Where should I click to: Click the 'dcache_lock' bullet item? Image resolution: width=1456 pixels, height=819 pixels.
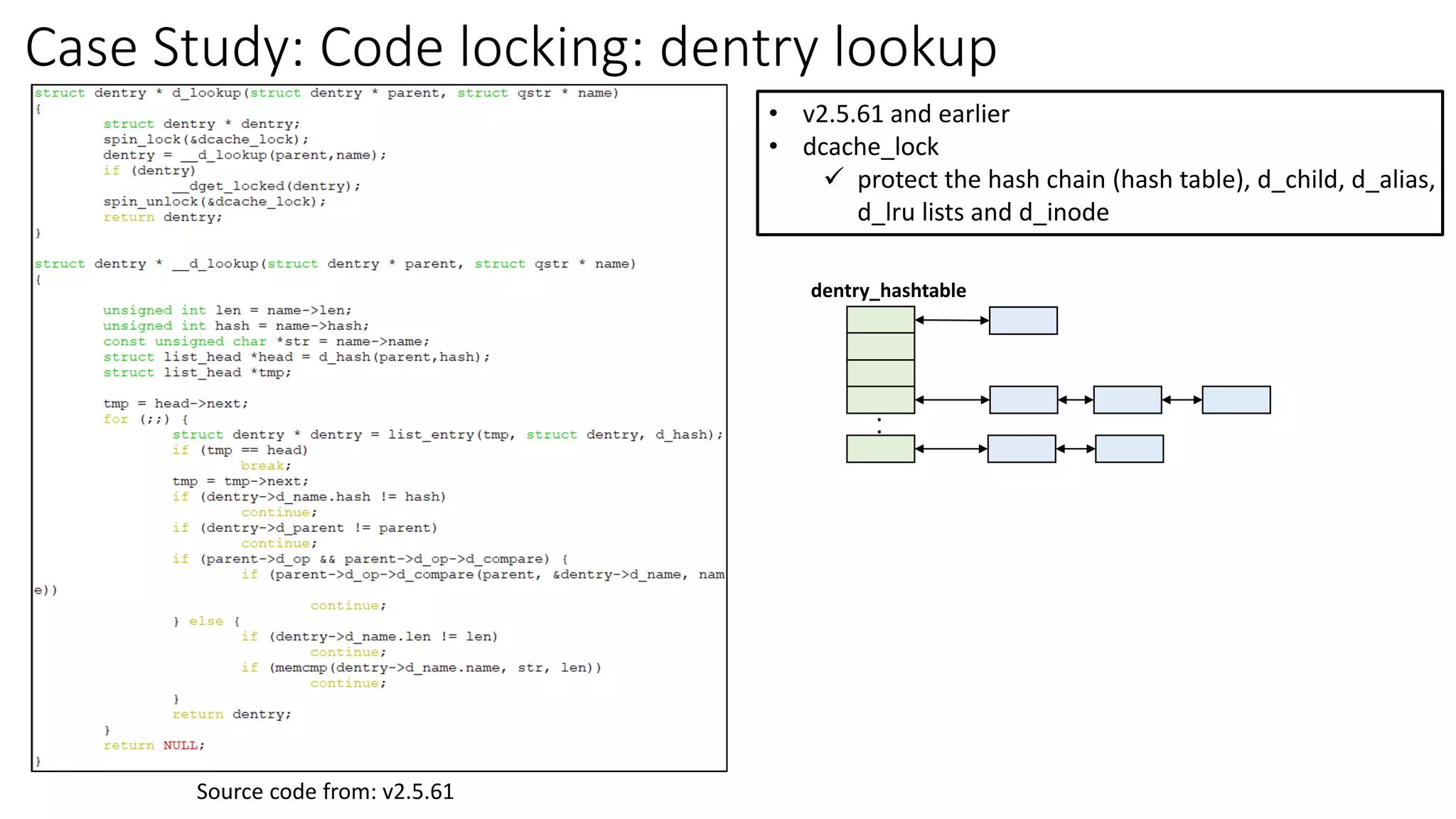pos(870,147)
